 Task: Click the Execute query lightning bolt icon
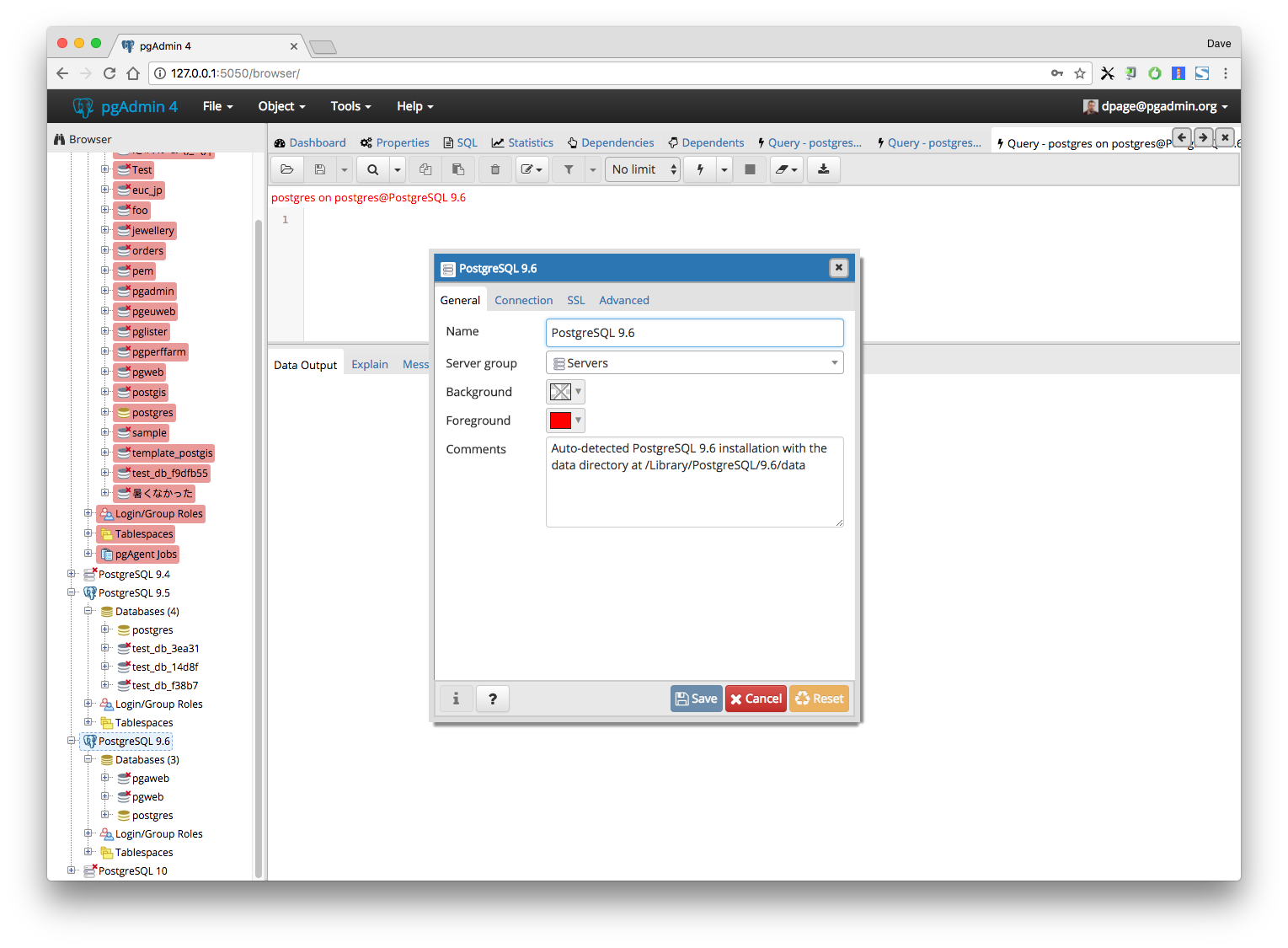700,169
